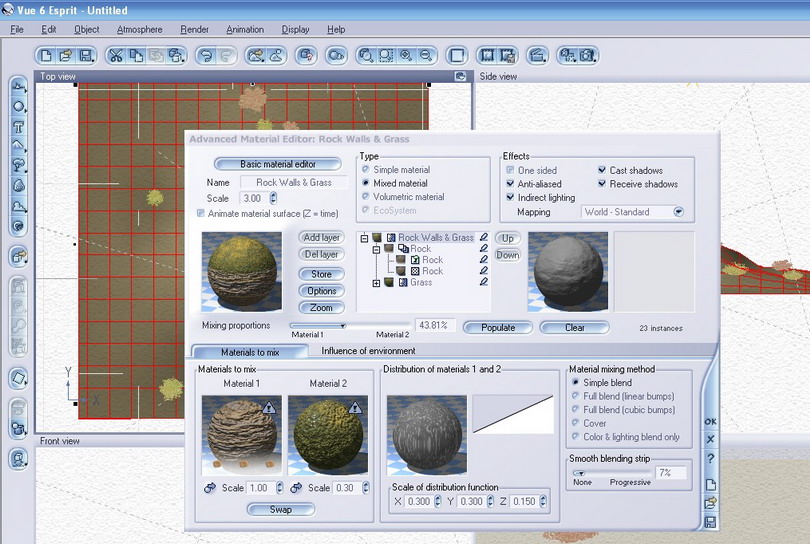Select the Simple material radio button
Image resolution: width=810 pixels, height=544 pixels.
pos(366,169)
